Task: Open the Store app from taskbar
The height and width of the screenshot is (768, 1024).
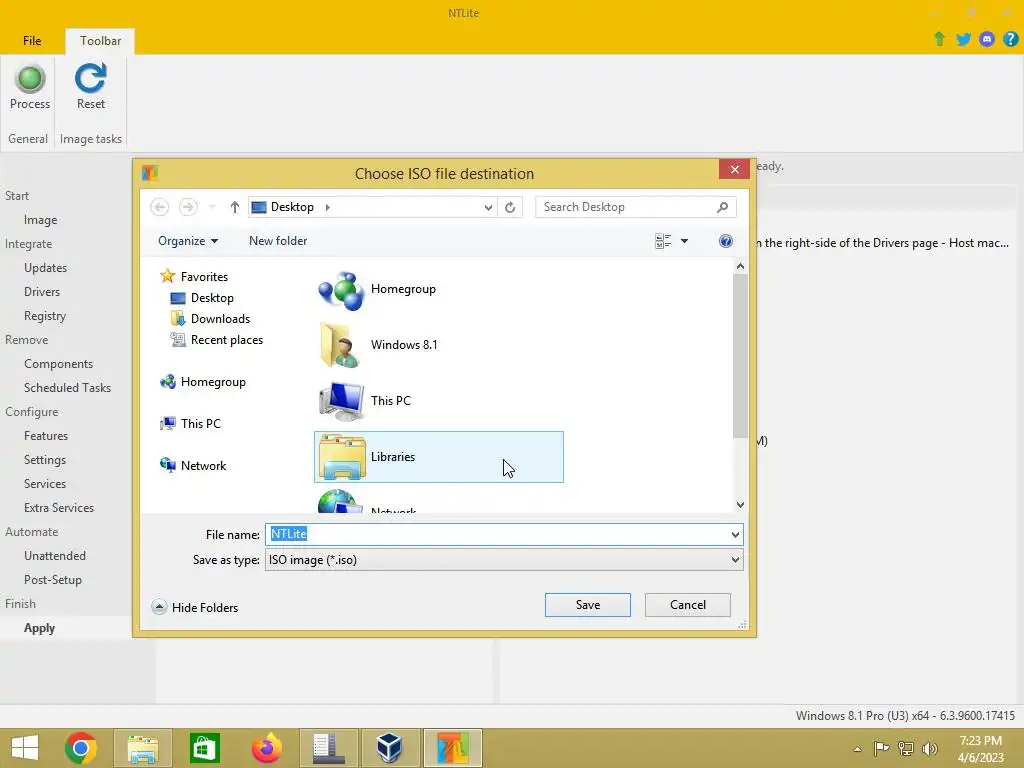Action: pyautogui.click(x=204, y=748)
